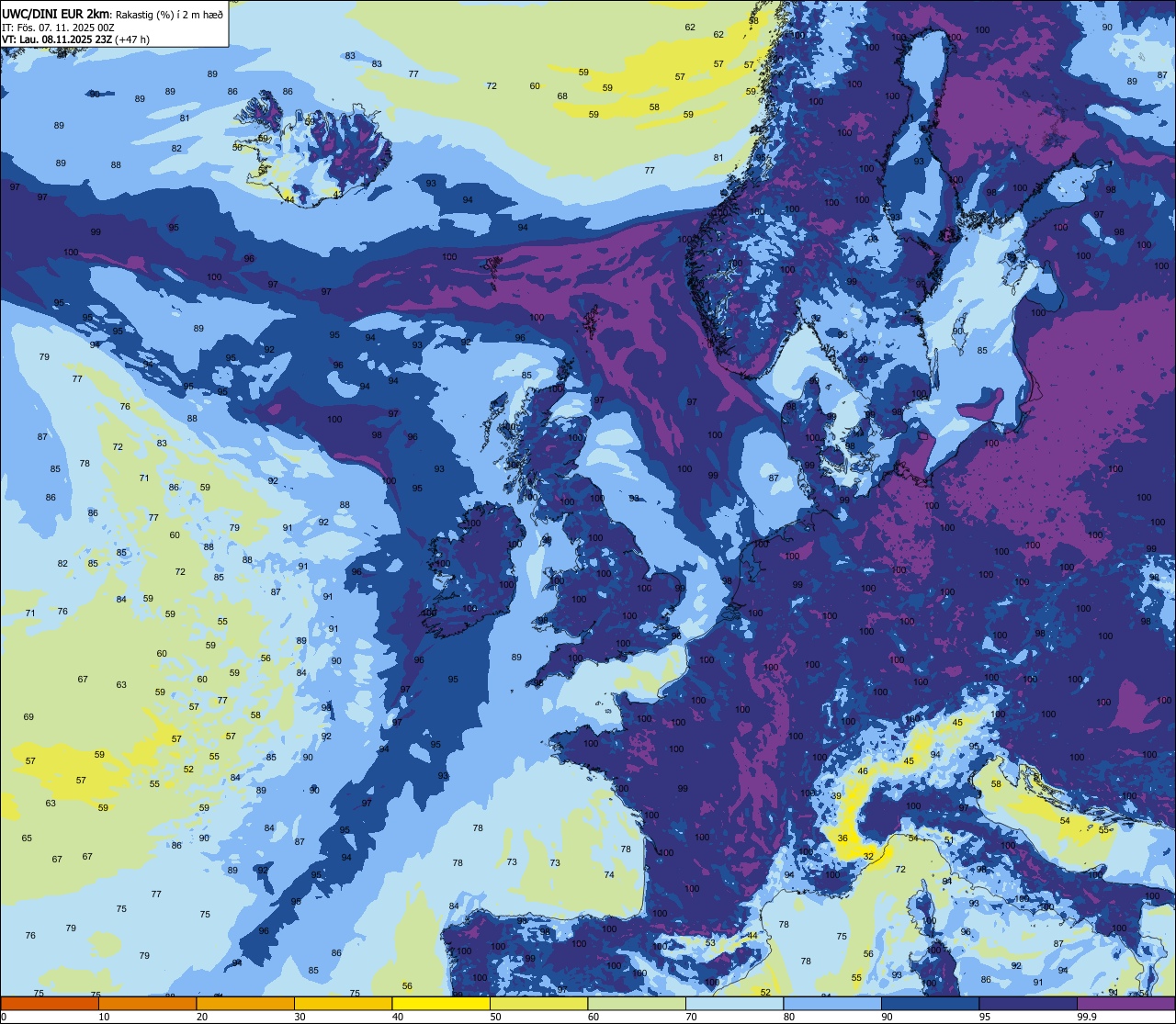
Task: Select the orange 10–20 legend color segment
Action: [147, 1003]
